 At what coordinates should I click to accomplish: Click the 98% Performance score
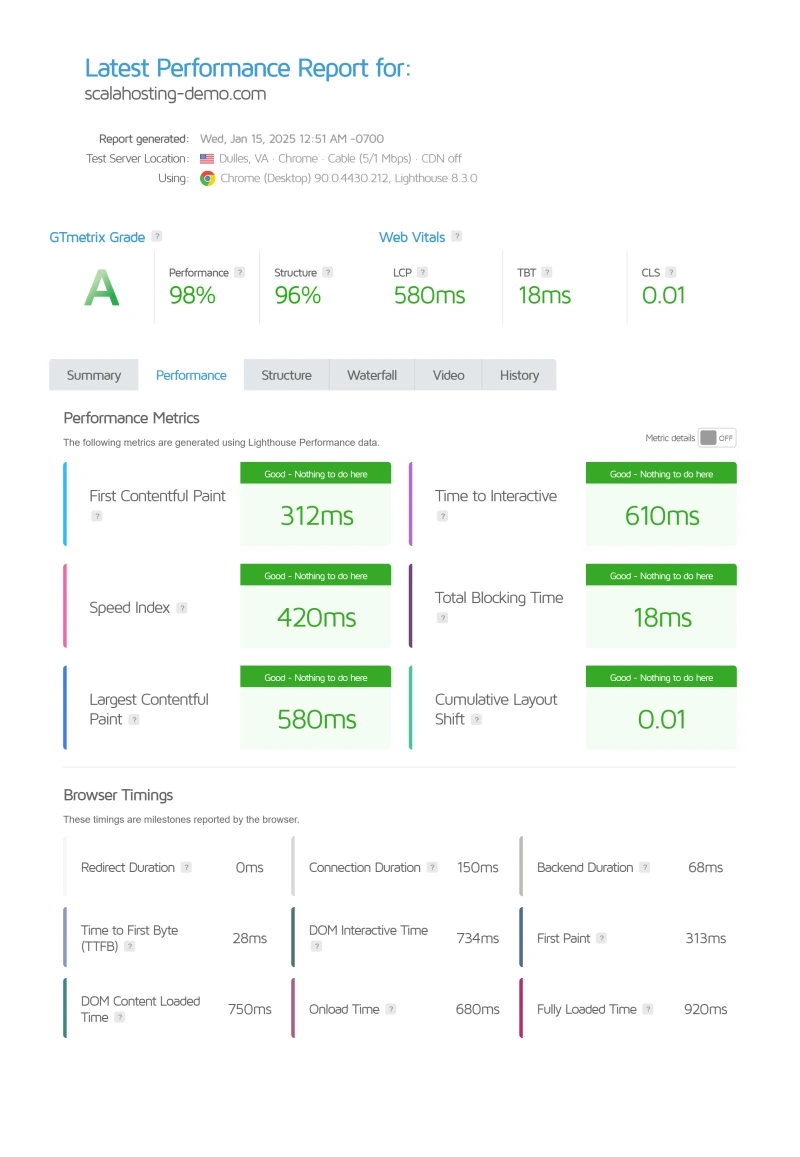point(193,295)
